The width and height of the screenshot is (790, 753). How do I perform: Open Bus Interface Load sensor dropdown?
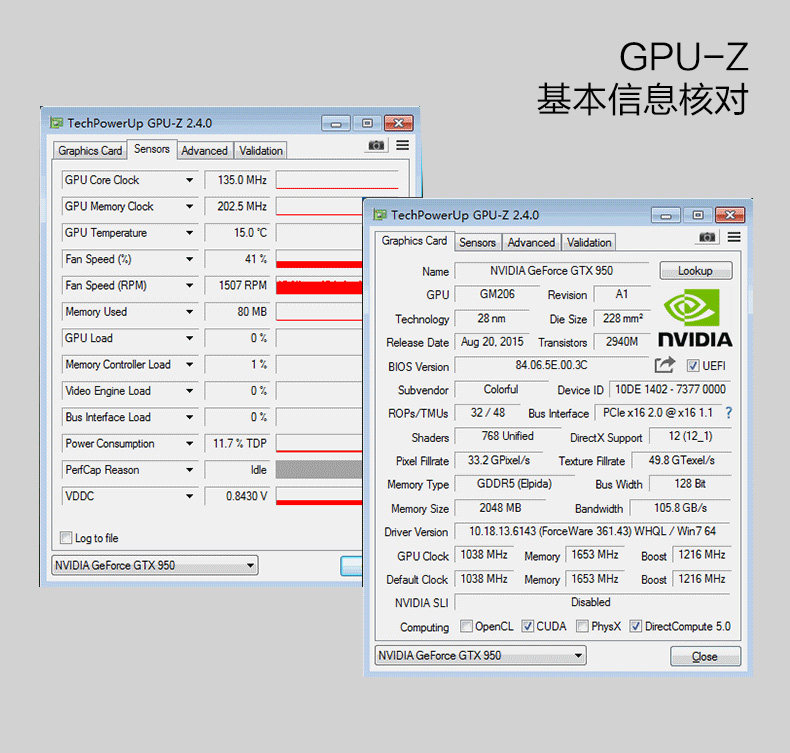tap(189, 417)
